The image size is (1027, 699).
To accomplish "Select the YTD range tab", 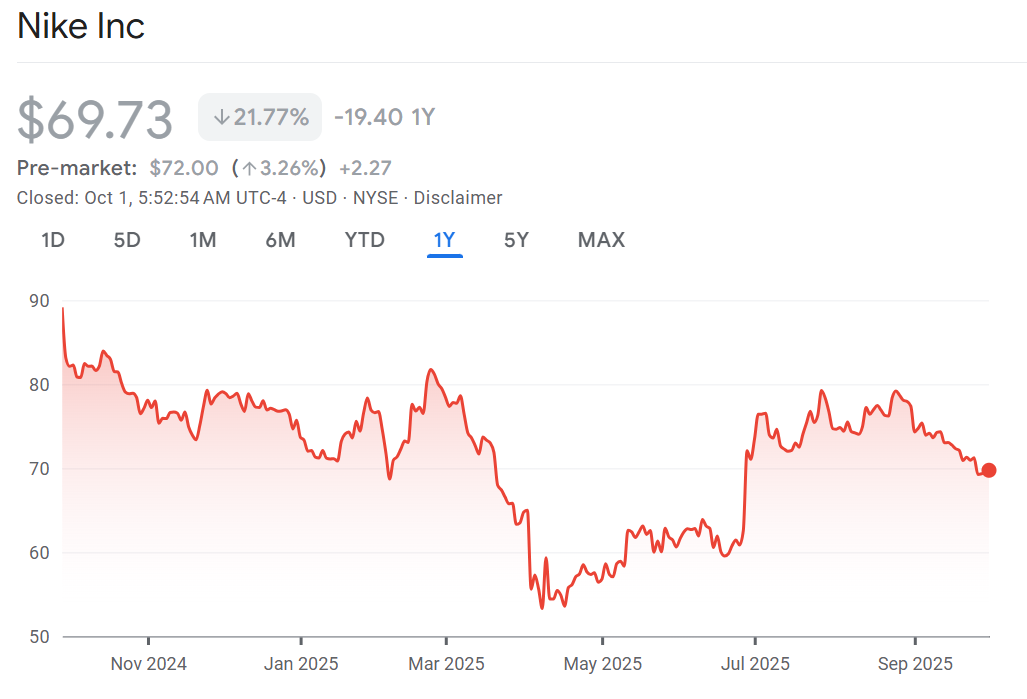I will click(364, 240).
